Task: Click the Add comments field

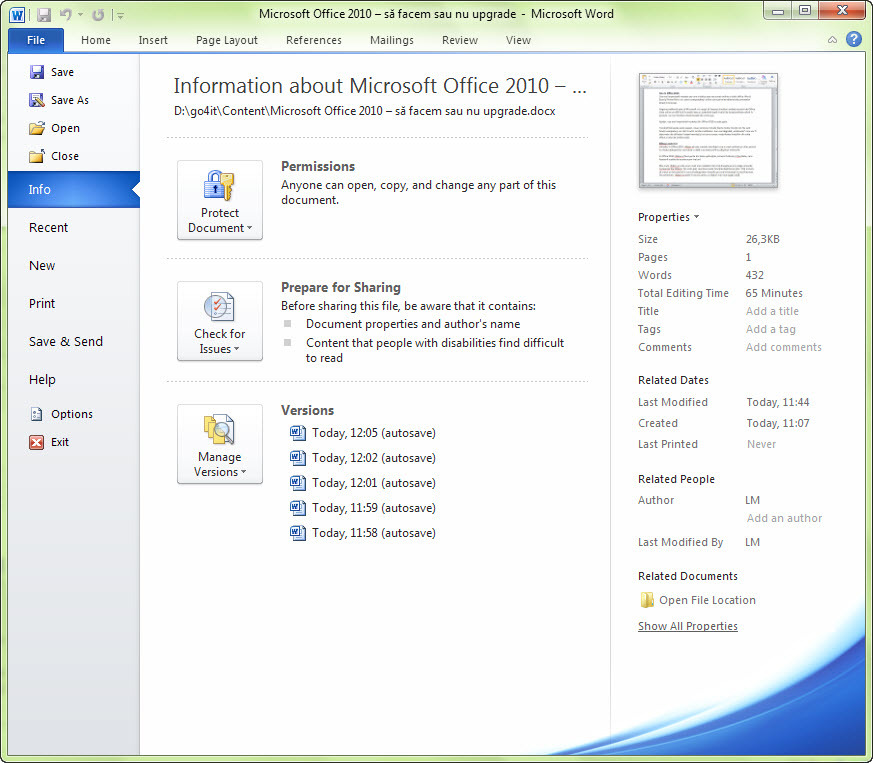Action: coord(783,347)
